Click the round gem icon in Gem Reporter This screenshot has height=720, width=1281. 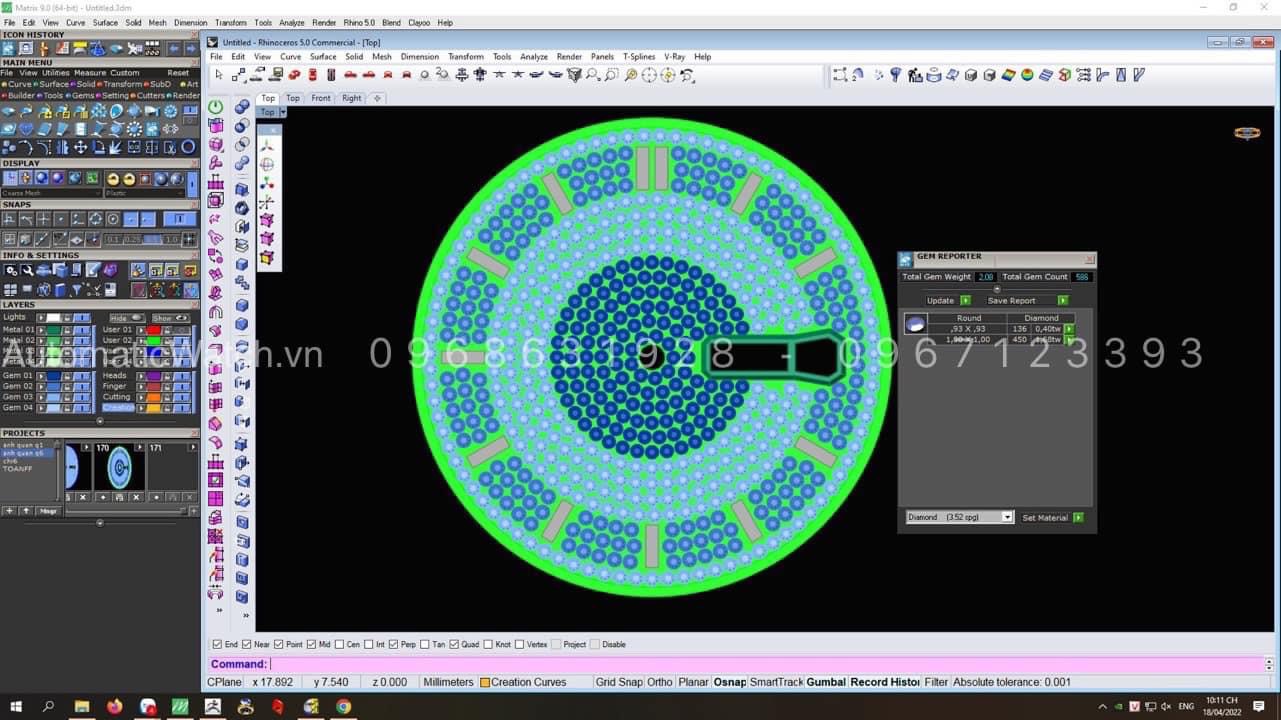coord(914,324)
